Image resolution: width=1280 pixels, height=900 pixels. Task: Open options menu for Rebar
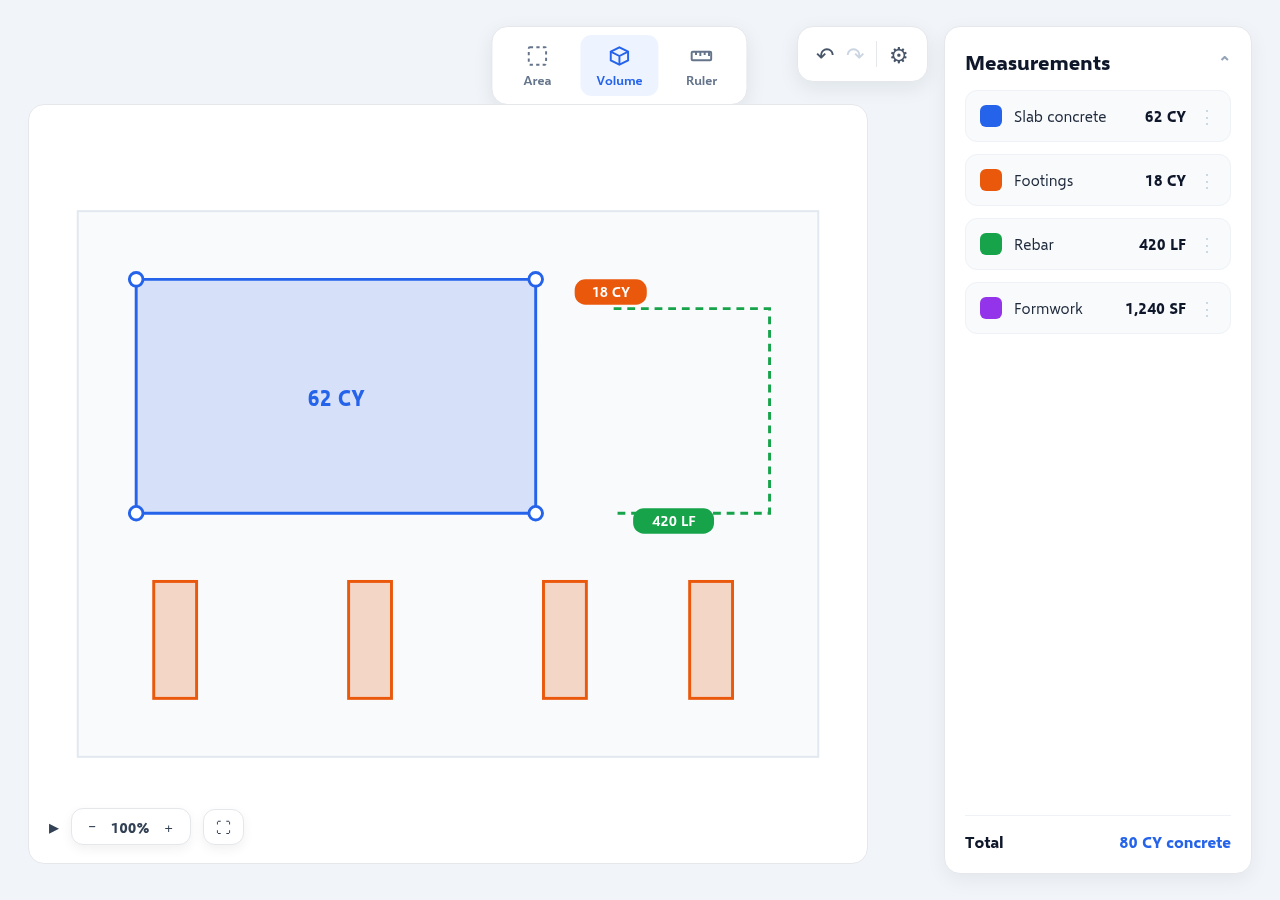1207,245
